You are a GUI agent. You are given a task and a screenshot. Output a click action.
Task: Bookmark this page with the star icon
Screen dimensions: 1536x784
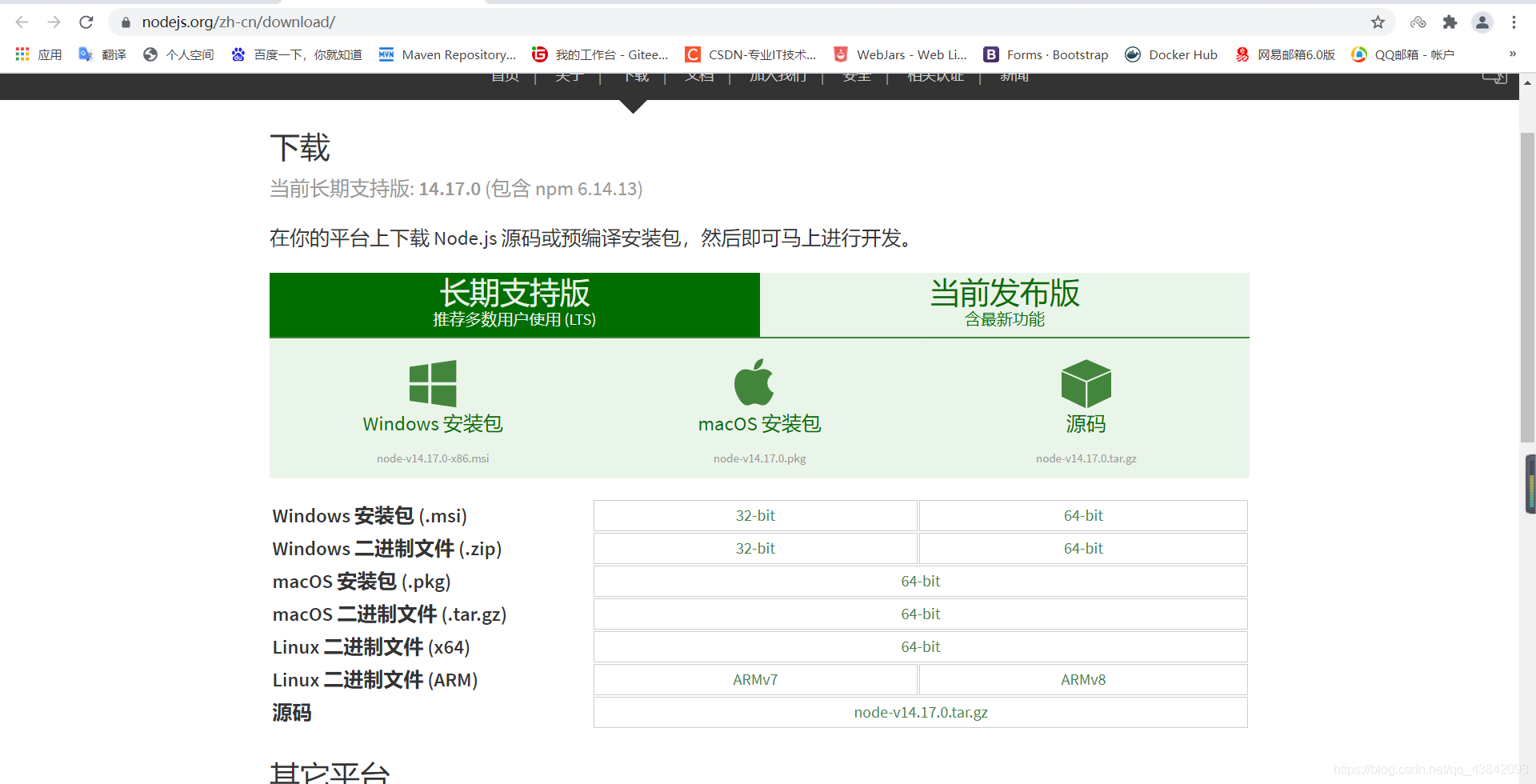click(1378, 22)
